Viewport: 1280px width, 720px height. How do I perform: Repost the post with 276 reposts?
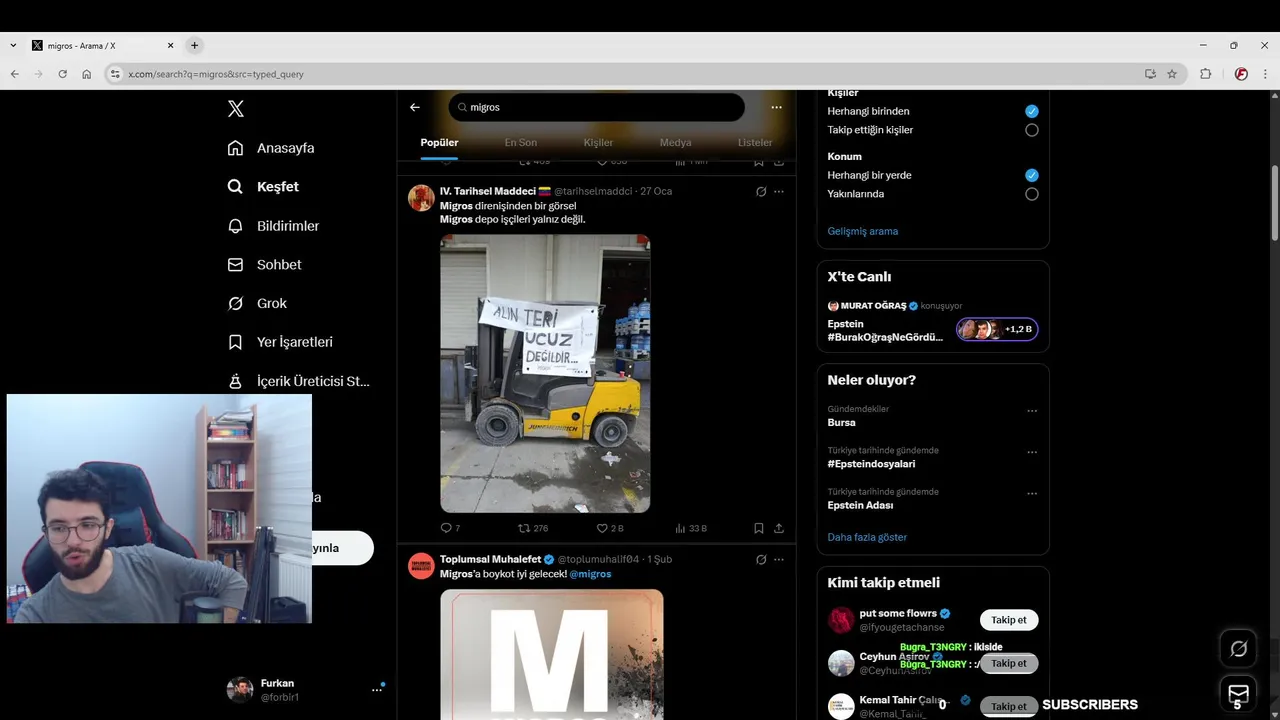(x=533, y=528)
